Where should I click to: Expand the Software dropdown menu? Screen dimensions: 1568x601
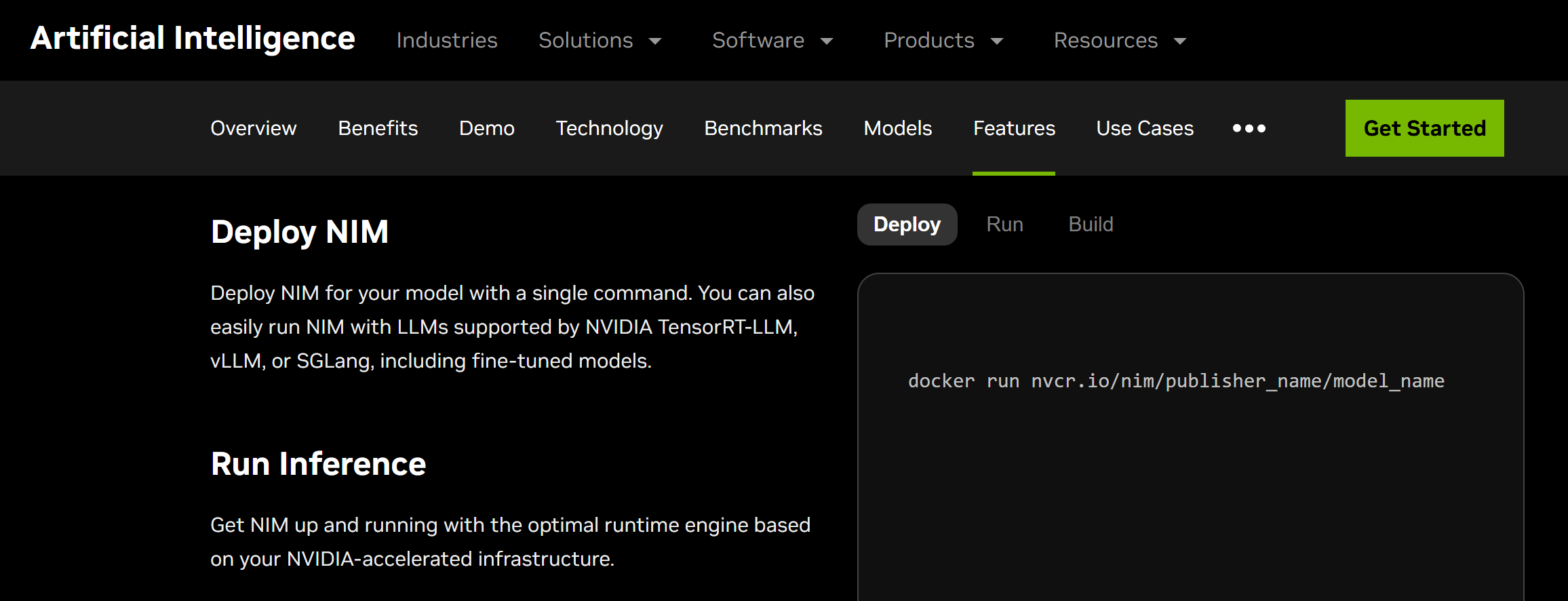pos(772,41)
